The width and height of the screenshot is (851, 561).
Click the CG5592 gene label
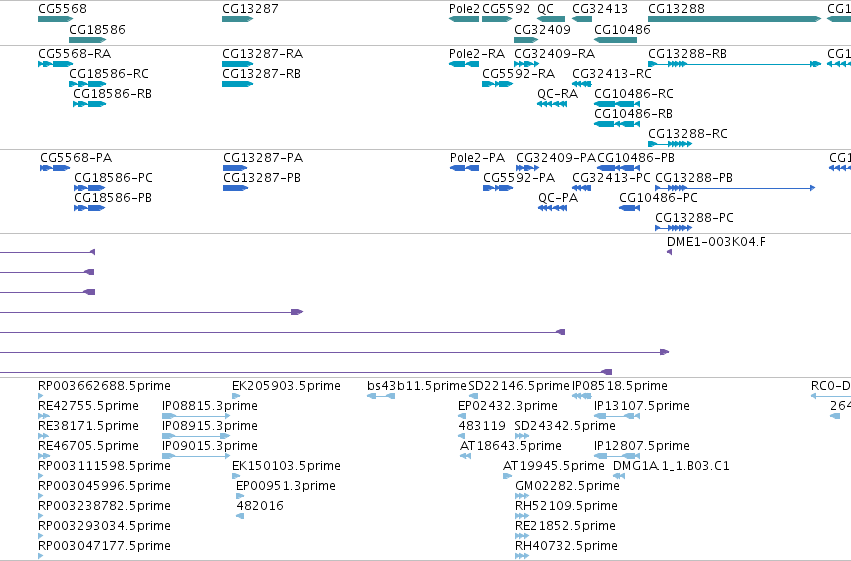pos(506,9)
